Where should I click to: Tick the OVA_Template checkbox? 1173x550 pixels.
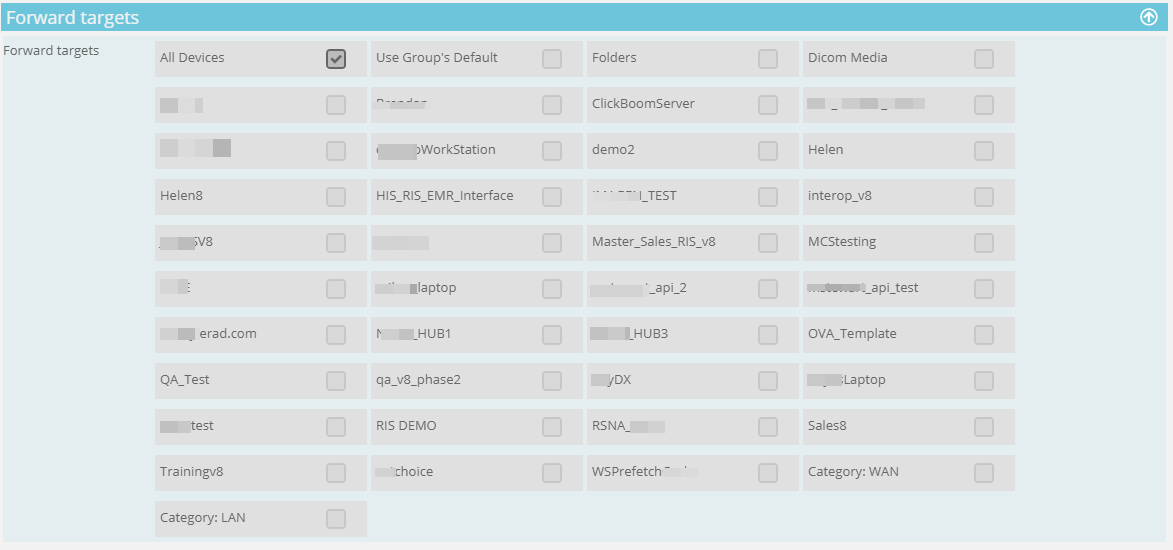[984, 335]
